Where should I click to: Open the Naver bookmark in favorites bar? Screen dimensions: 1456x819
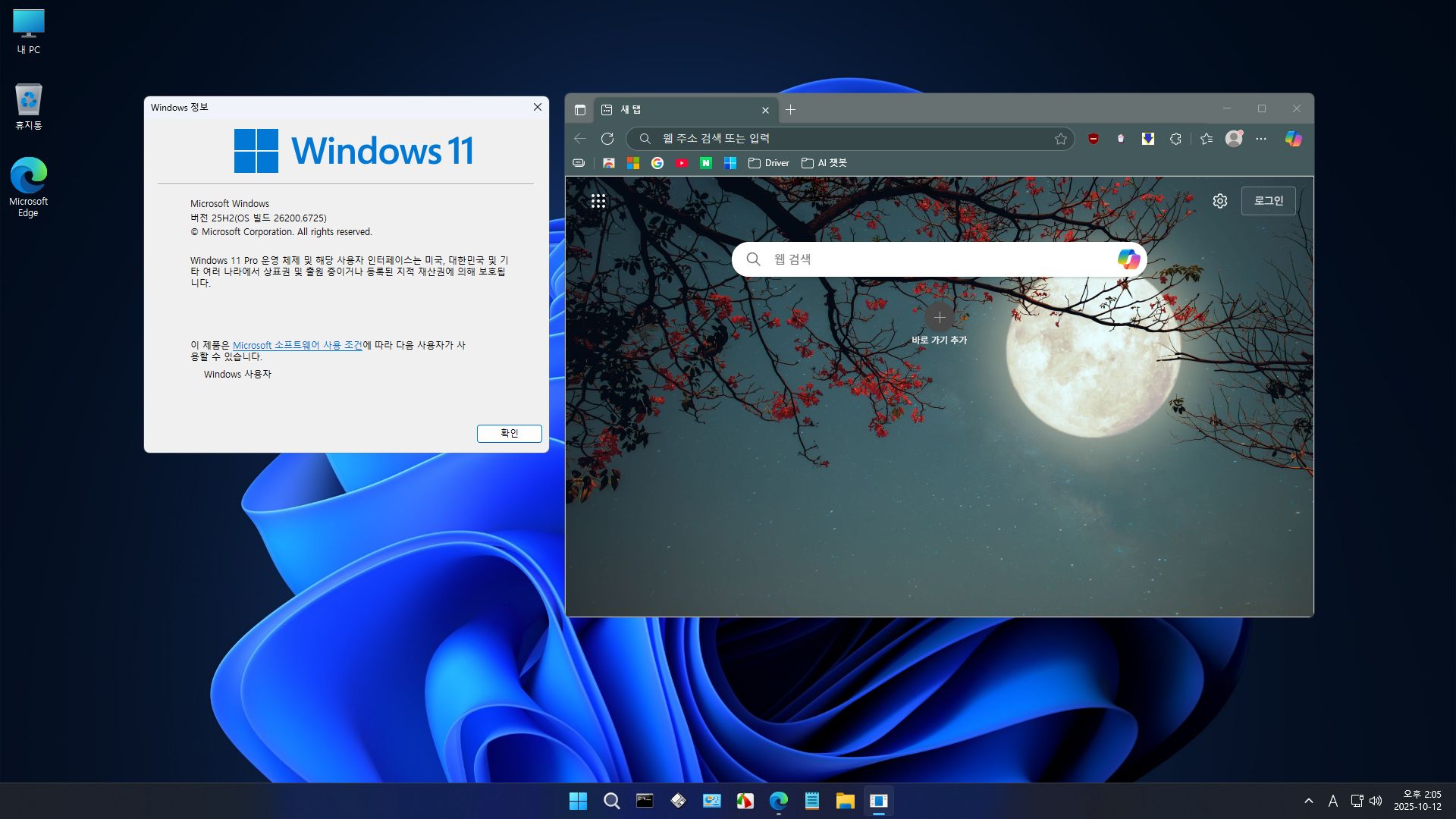(x=706, y=163)
